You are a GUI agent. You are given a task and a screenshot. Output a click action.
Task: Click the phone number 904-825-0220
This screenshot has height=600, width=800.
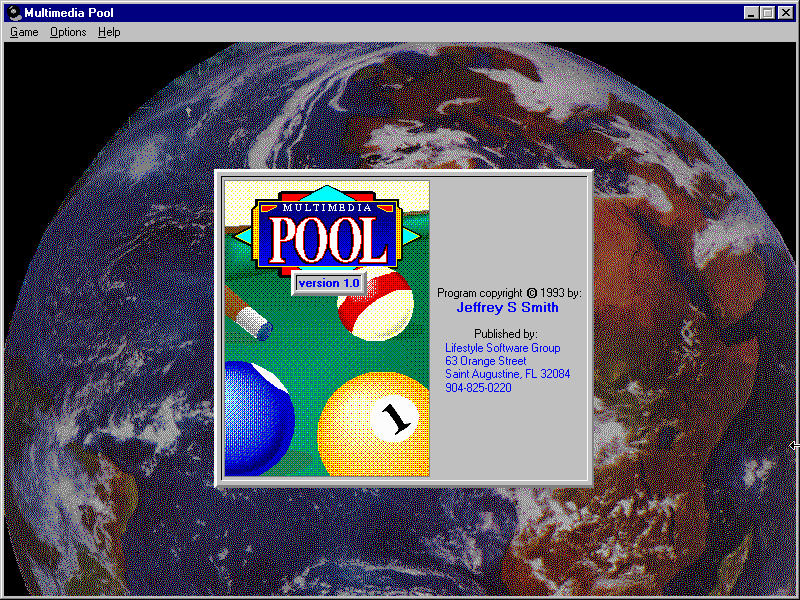[478, 388]
